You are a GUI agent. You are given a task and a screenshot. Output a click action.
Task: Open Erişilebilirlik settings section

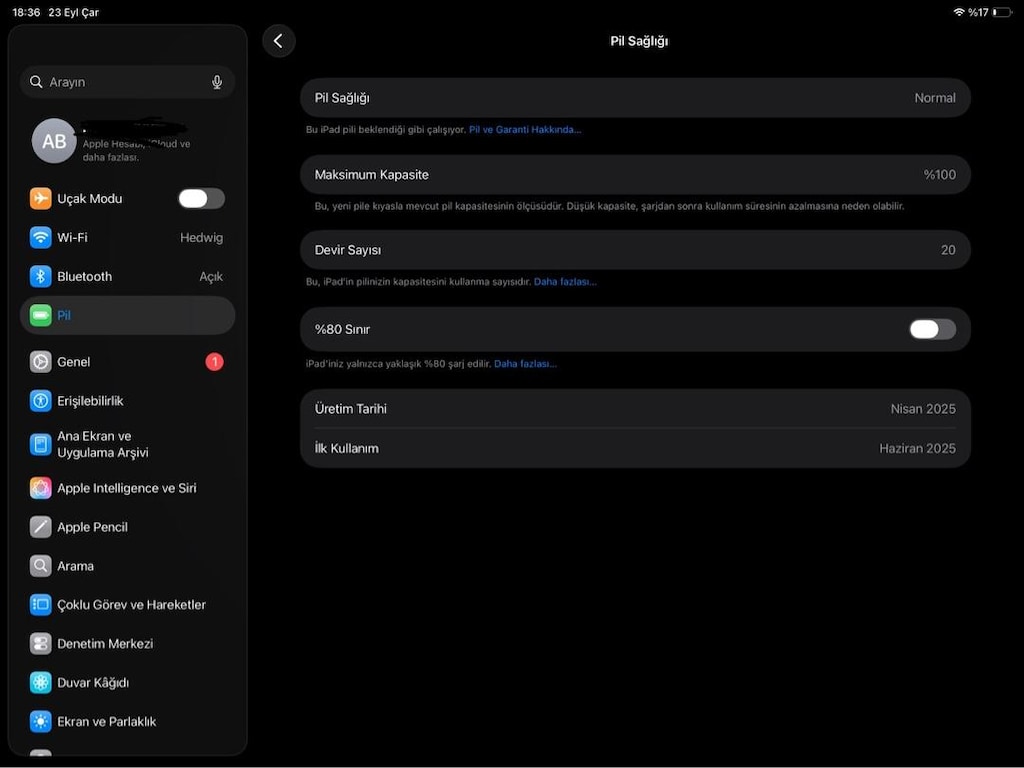coord(128,401)
